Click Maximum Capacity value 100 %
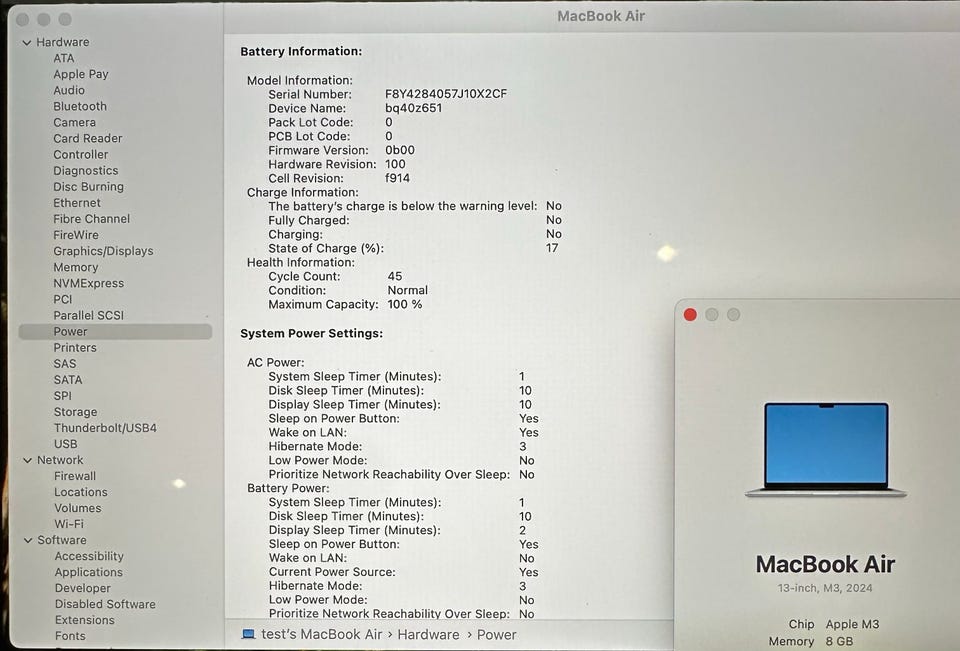This screenshot has height=651, width=960. point(405,304)
